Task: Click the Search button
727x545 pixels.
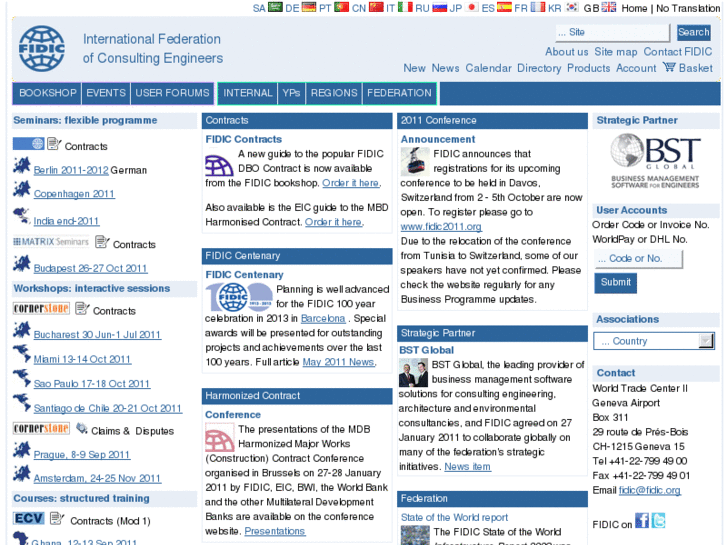Action: pyautogui.click(x=693, y=32)
